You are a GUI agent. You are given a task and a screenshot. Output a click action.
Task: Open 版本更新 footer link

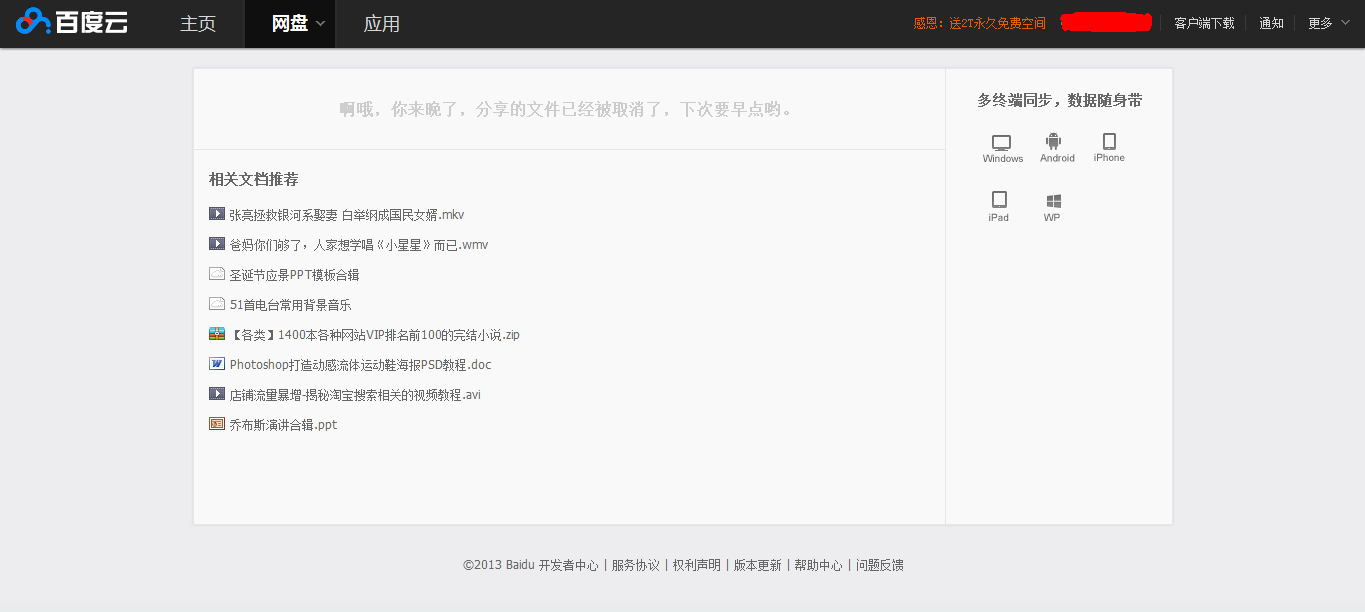[x=757, y=565]
